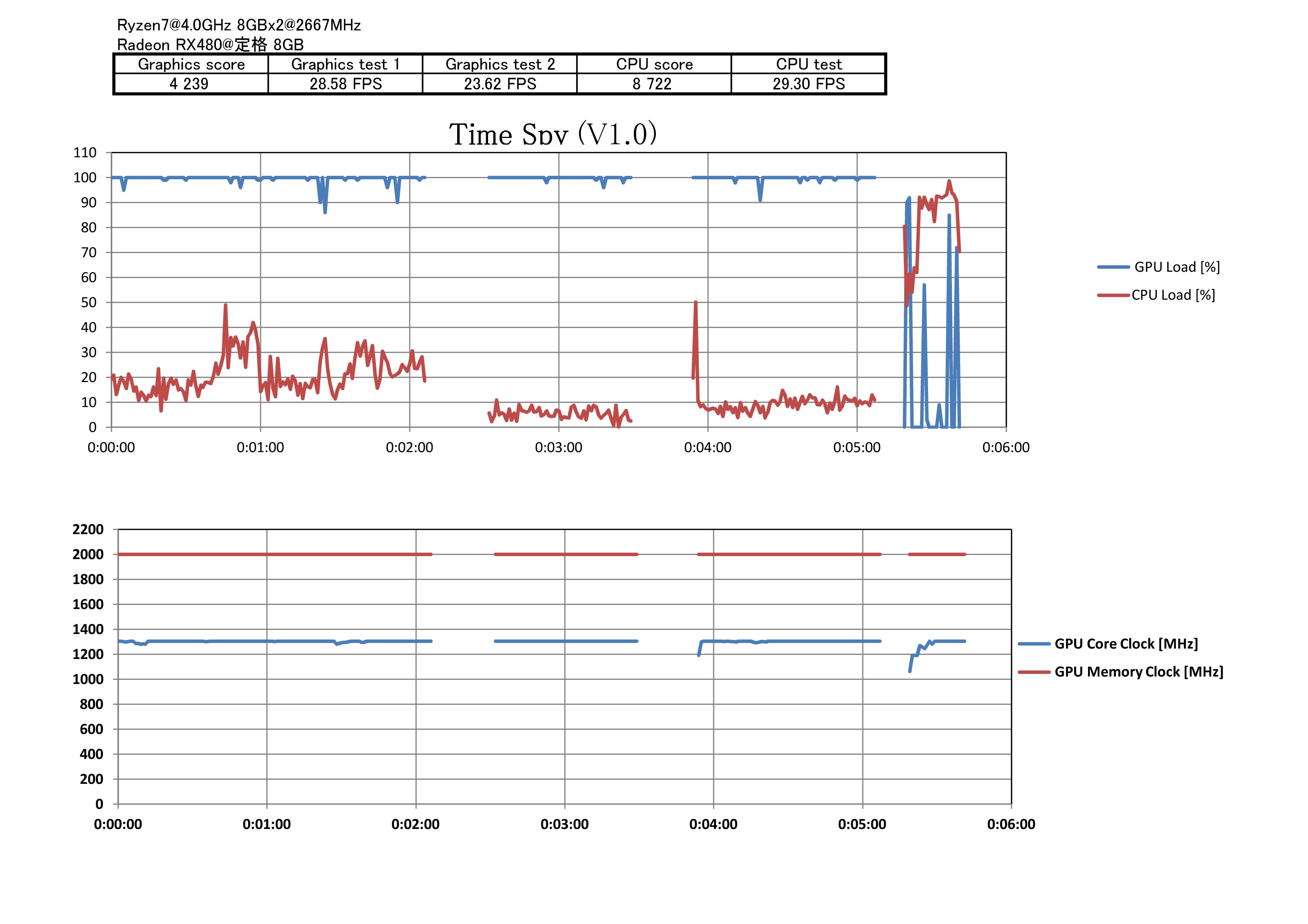This screenshot has width=1308, height=924.
Task: Click the Graphics score header cell
Action: point(191,64)
